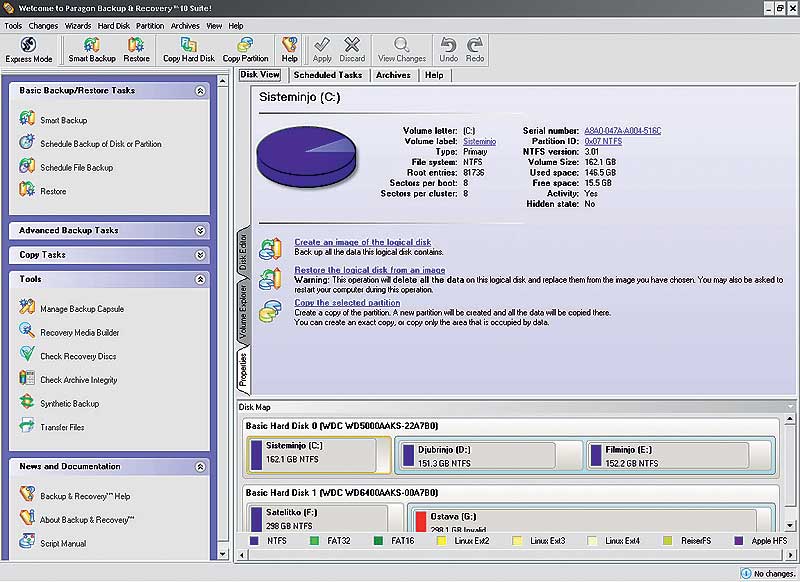Screen dimensions: 800x582
Task: Click the Linux Ext2 legend color swatch
Action: [x=442, y=541]
